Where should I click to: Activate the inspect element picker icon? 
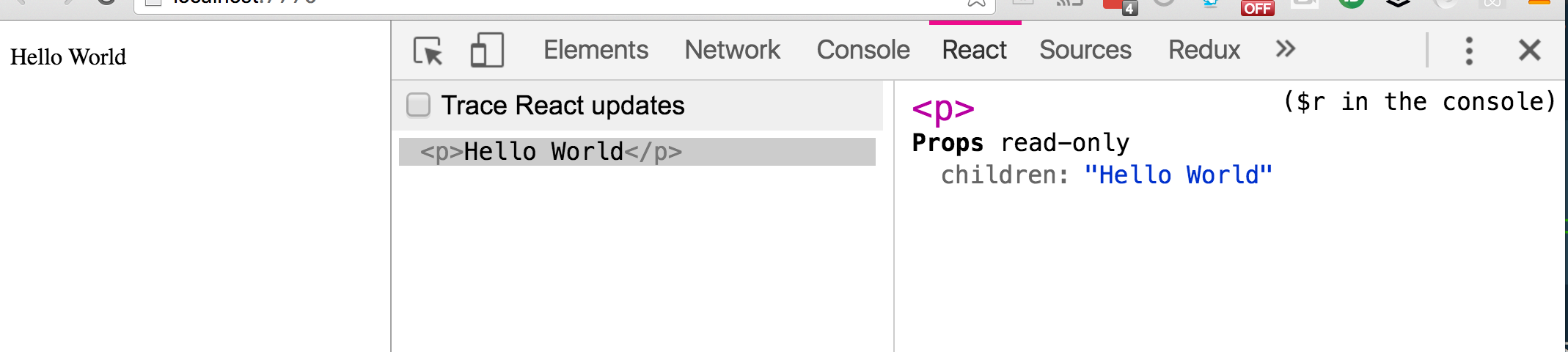[428, 51]
